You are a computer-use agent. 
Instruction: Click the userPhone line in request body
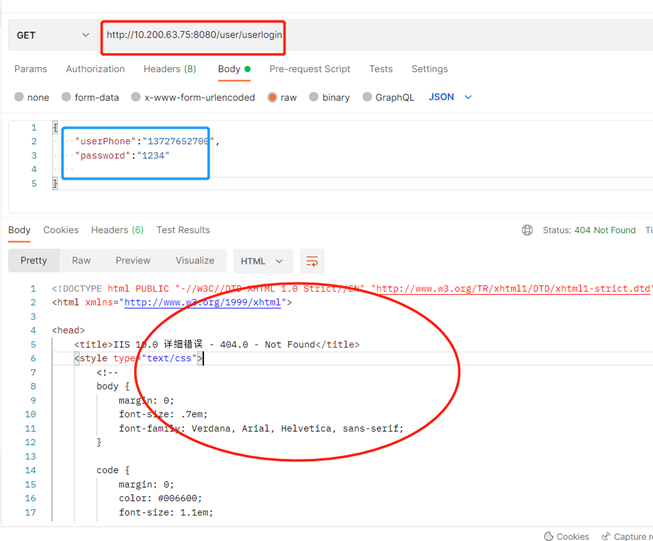tap(147, 141)
